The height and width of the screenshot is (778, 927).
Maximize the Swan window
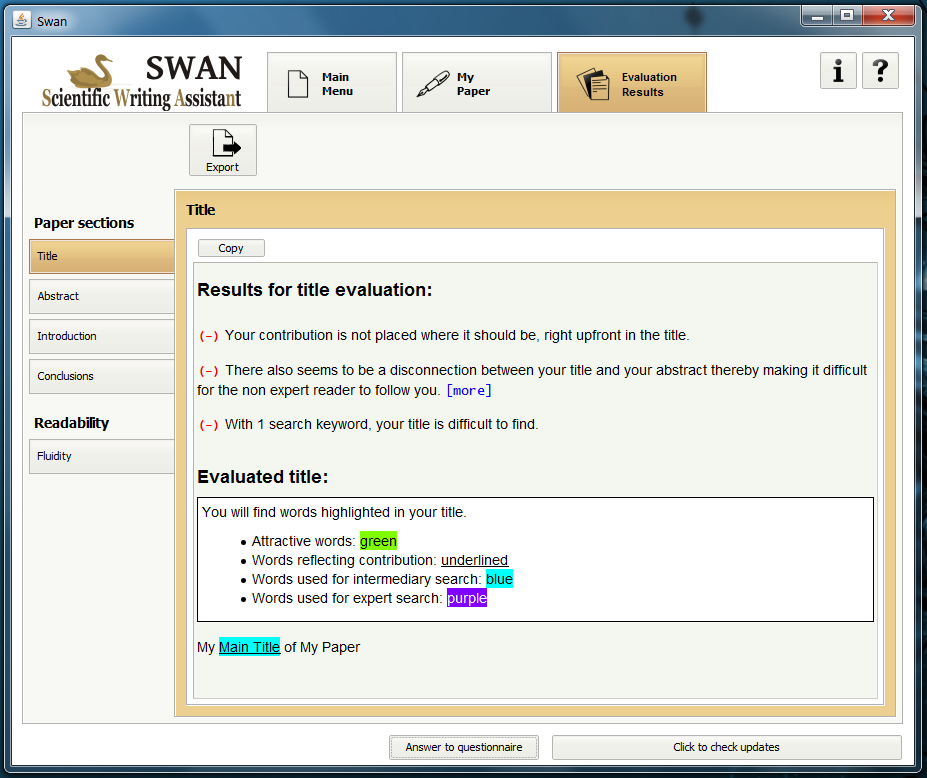pyautogui.click(x=847, y=15)
